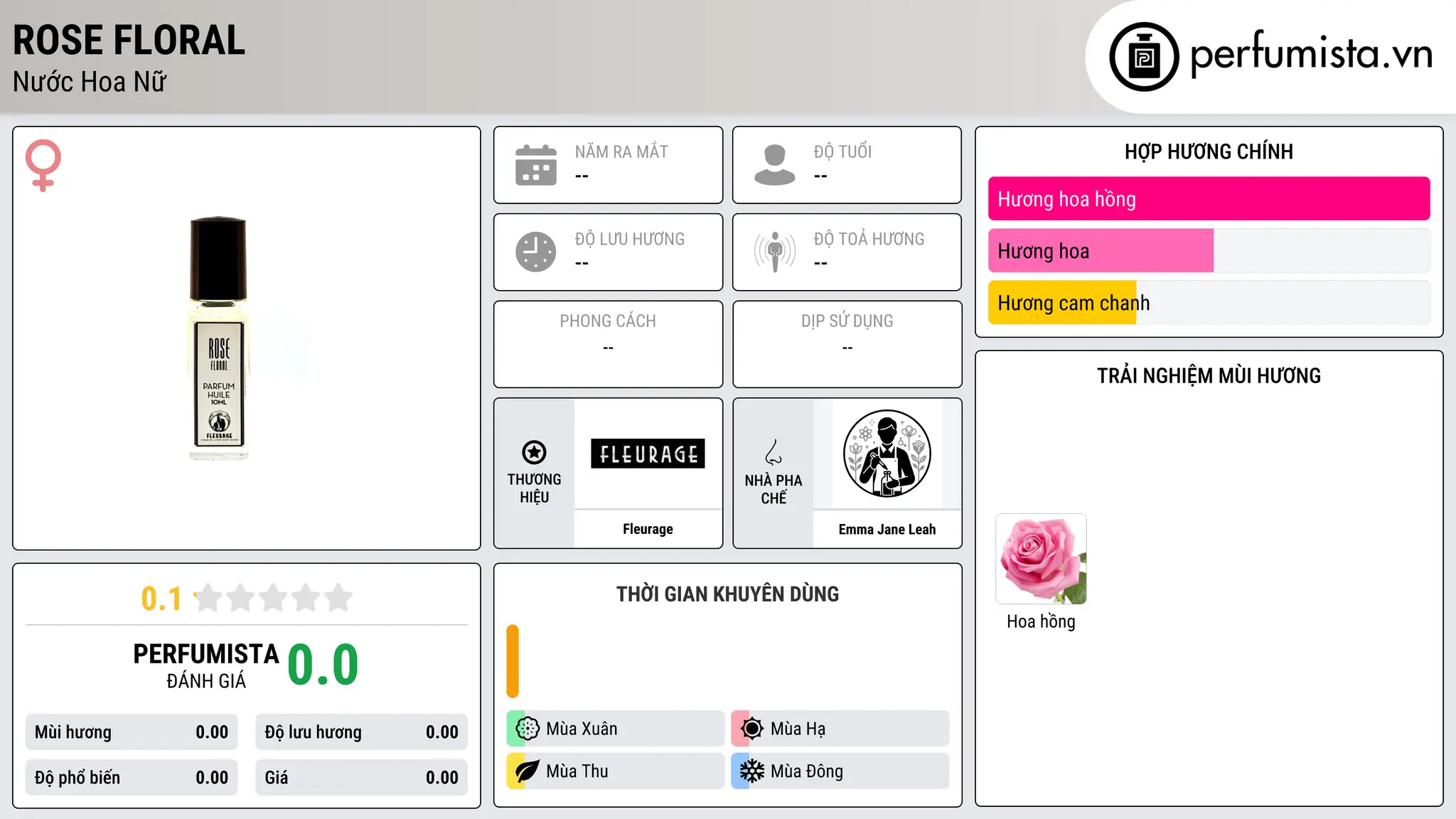This screenshot has width=1456, height=819.
Task: Open the perfumista.vn site link
Action: 1311,54
